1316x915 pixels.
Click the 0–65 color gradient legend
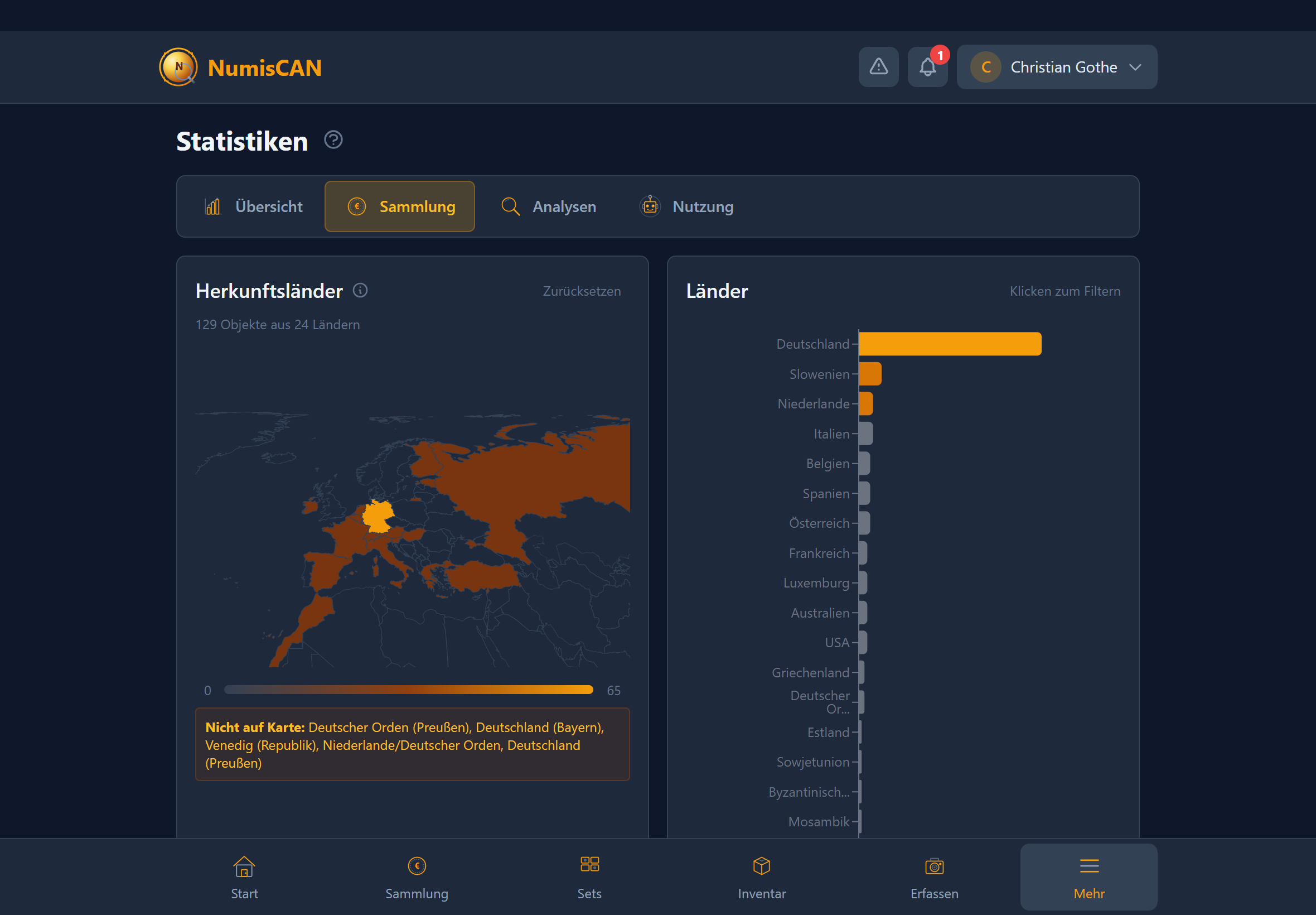click(x=409, y=690)
